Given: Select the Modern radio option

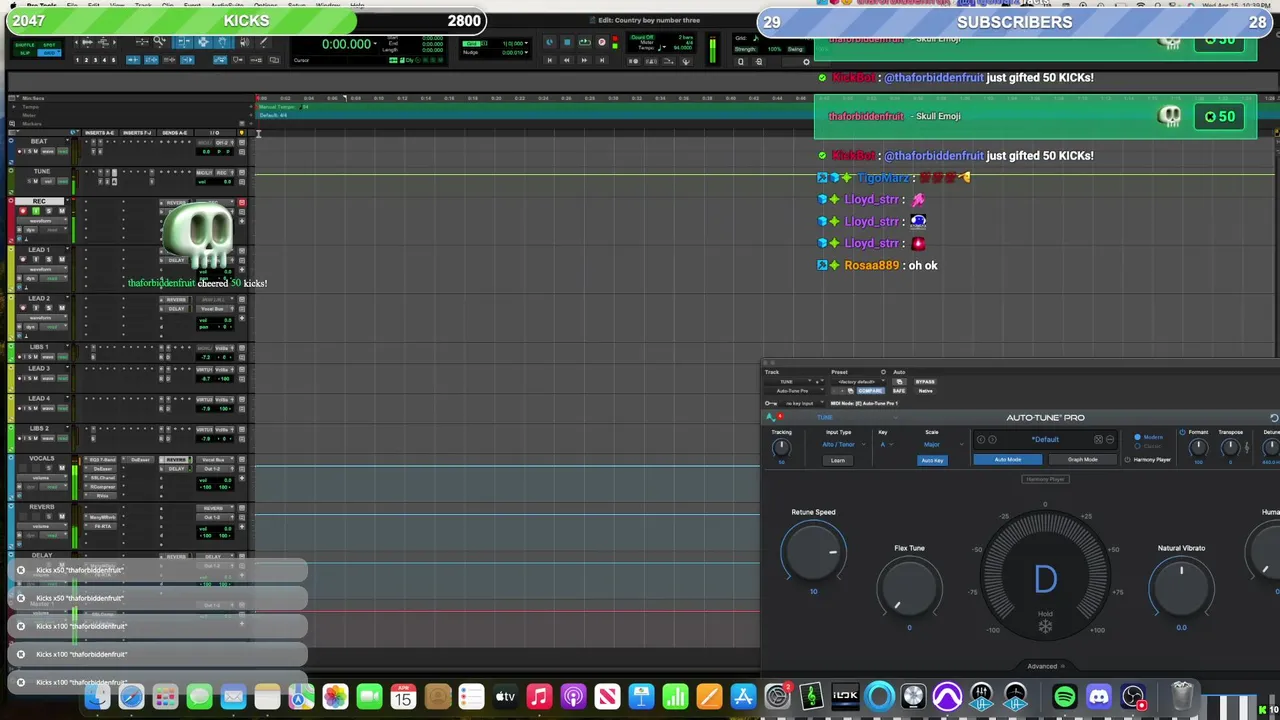Looking at the screenshot, I should pyautogui.click(x=1137, y=437).
